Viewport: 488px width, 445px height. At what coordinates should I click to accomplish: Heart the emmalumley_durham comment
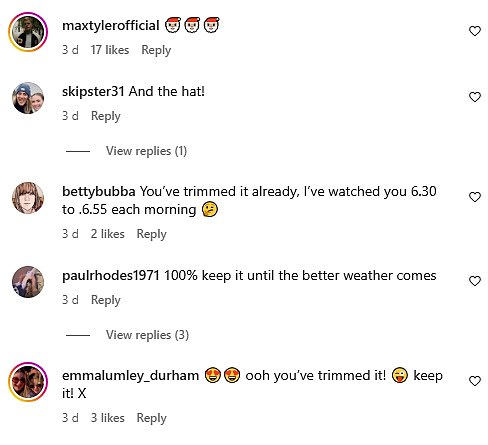(x=475, y=381)
